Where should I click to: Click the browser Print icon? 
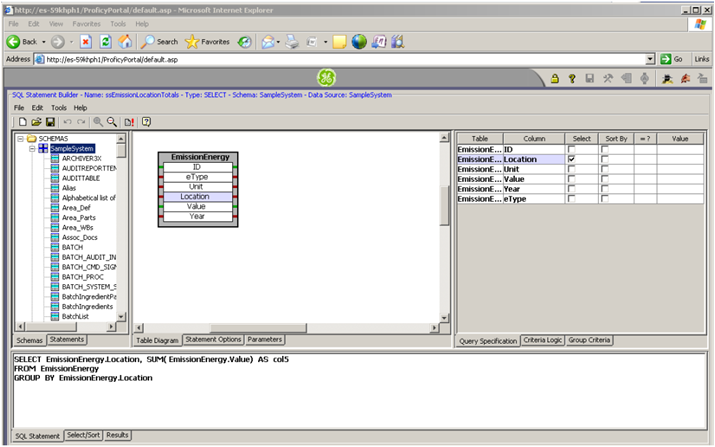(292, 42)
